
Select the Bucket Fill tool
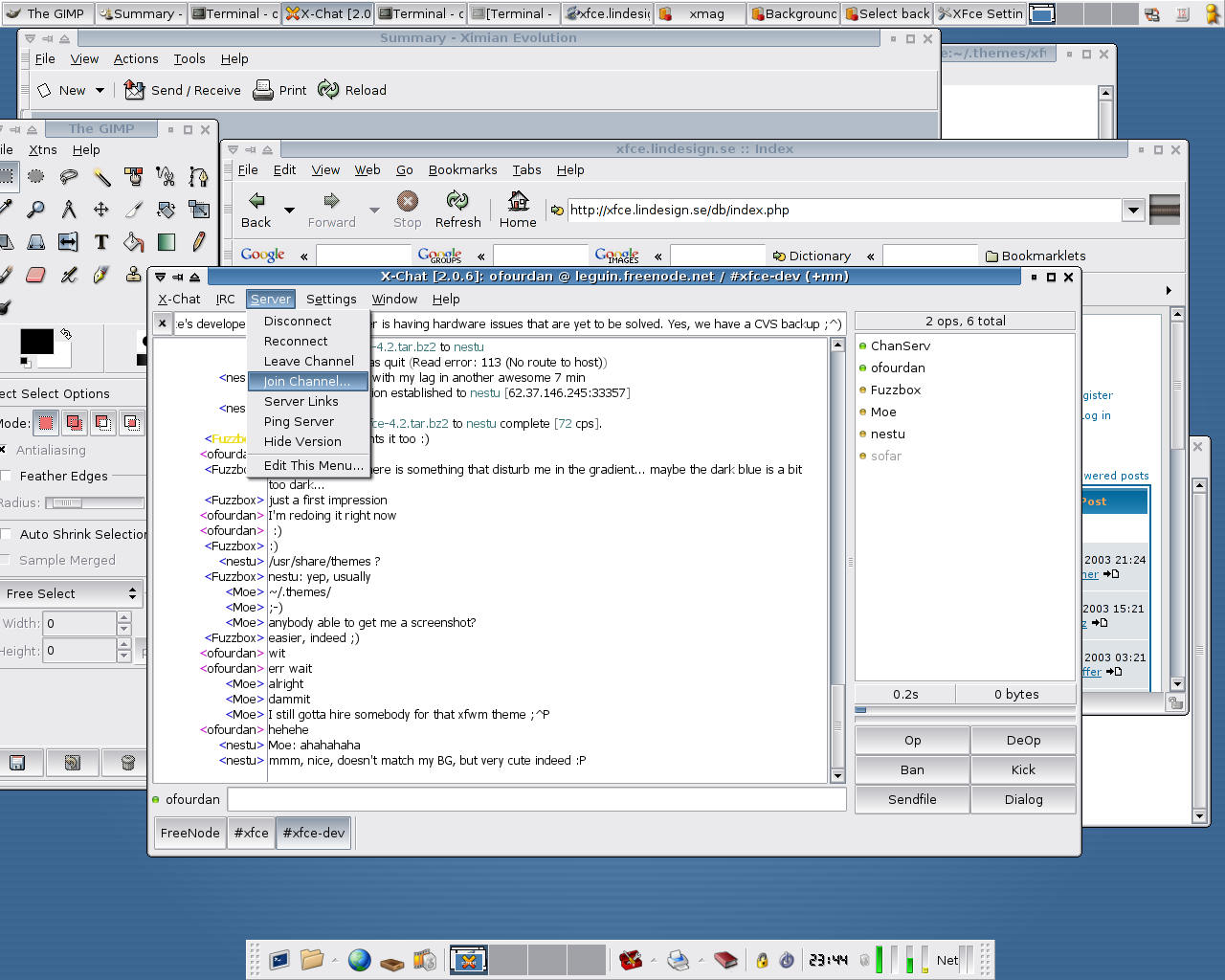tap(134, 242)
